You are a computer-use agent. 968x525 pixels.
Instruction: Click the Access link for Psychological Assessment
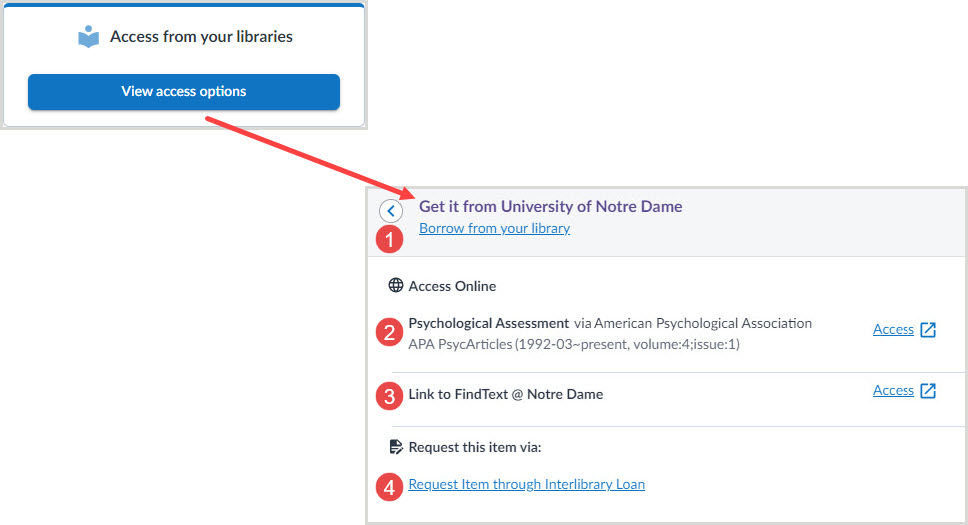pos(893,329)
